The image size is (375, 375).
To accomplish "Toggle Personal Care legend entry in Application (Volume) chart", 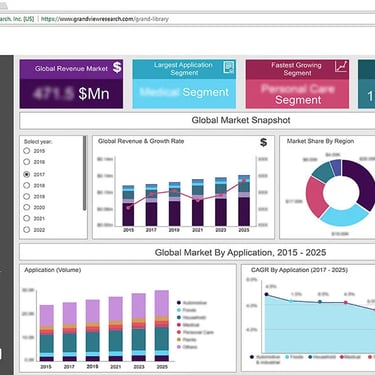I will coord(195,332).
